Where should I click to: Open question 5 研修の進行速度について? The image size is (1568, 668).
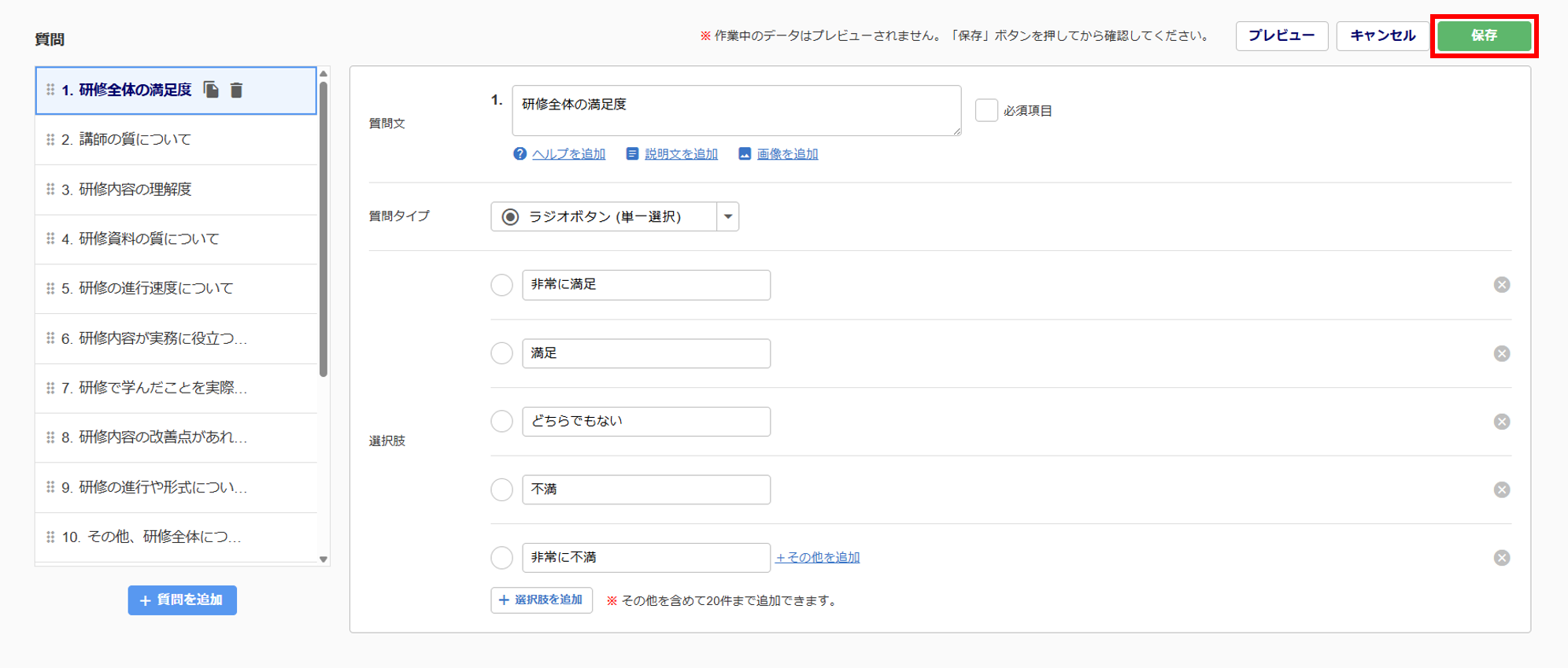156,289
